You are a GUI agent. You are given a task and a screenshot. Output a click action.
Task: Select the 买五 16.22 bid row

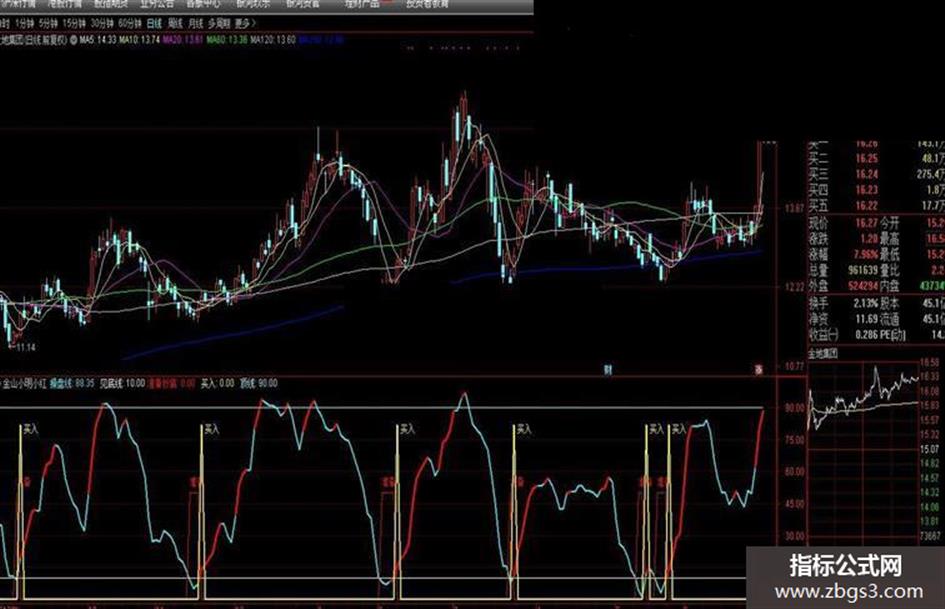coord(876,206)
